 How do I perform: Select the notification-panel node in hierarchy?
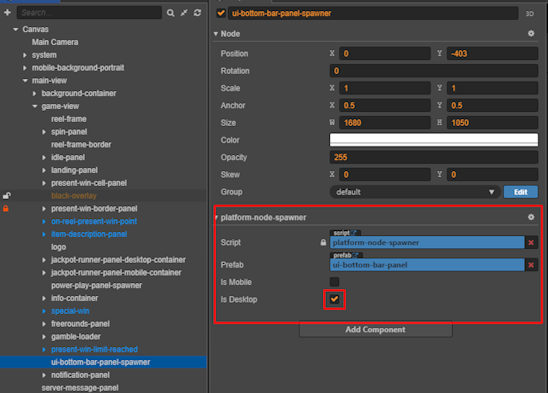pos(80,375)
